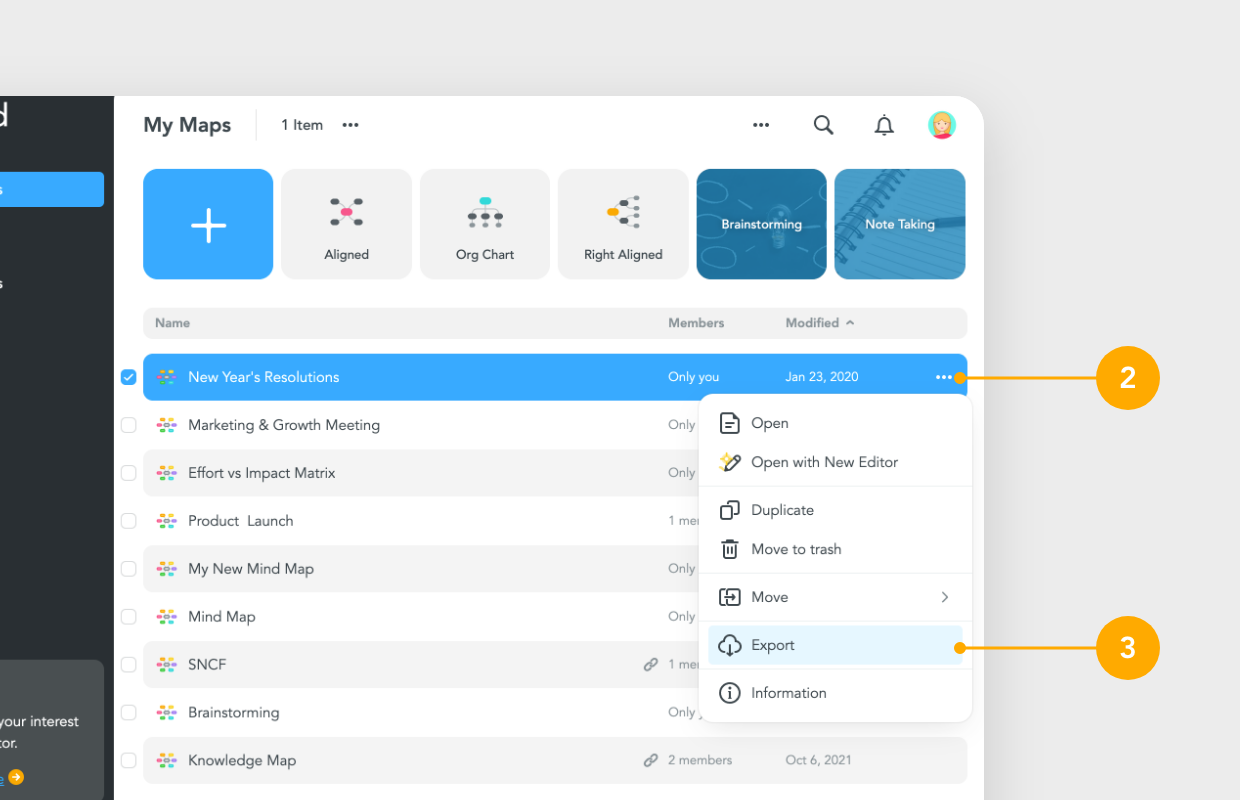Viewport: 1240px width, 800px height.
Task: Click the Open with New Editor pencil icon
Action: pyautogui.click(x=730, y=462)
